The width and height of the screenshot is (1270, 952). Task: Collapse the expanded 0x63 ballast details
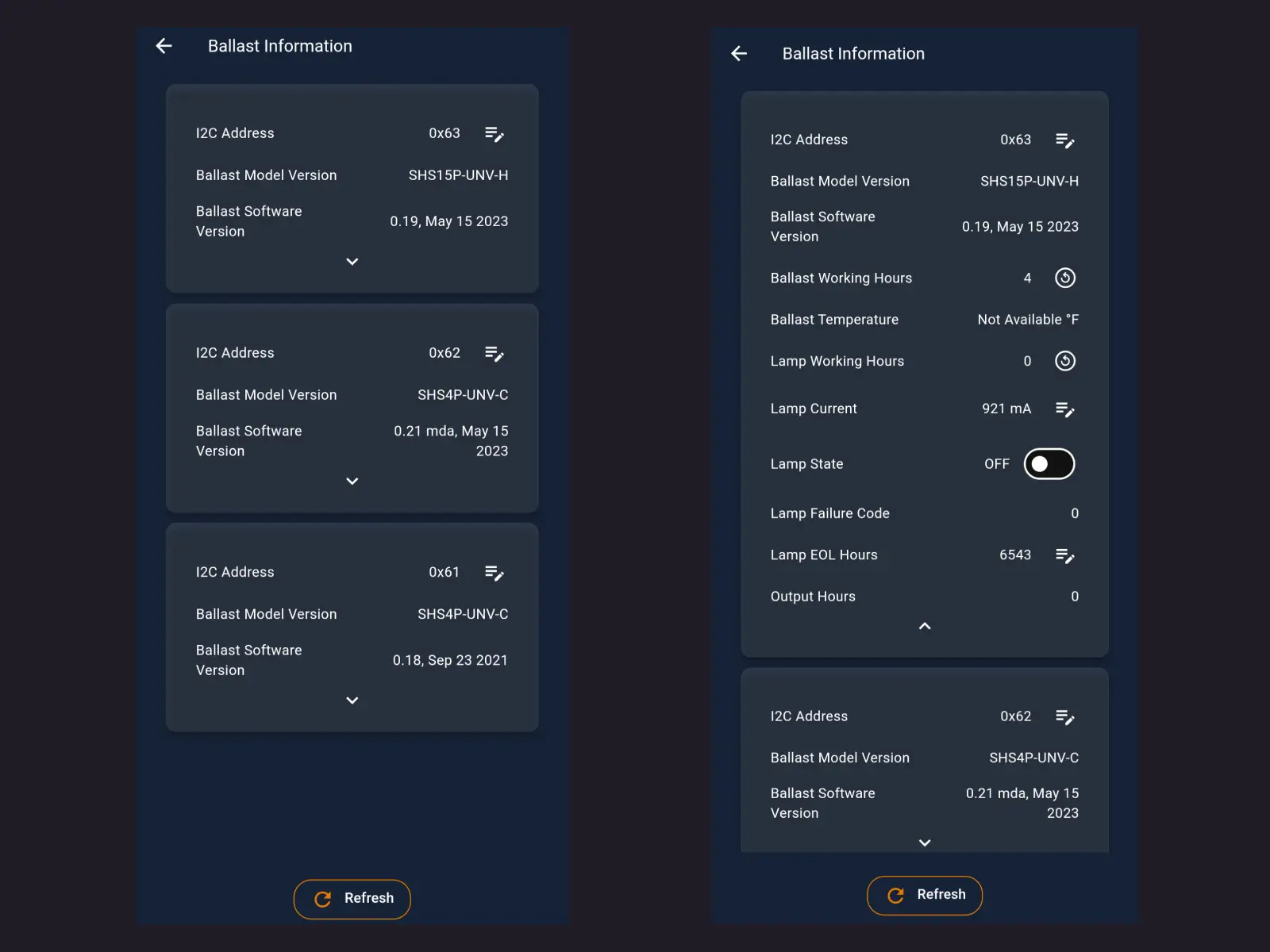click(924, 626)
